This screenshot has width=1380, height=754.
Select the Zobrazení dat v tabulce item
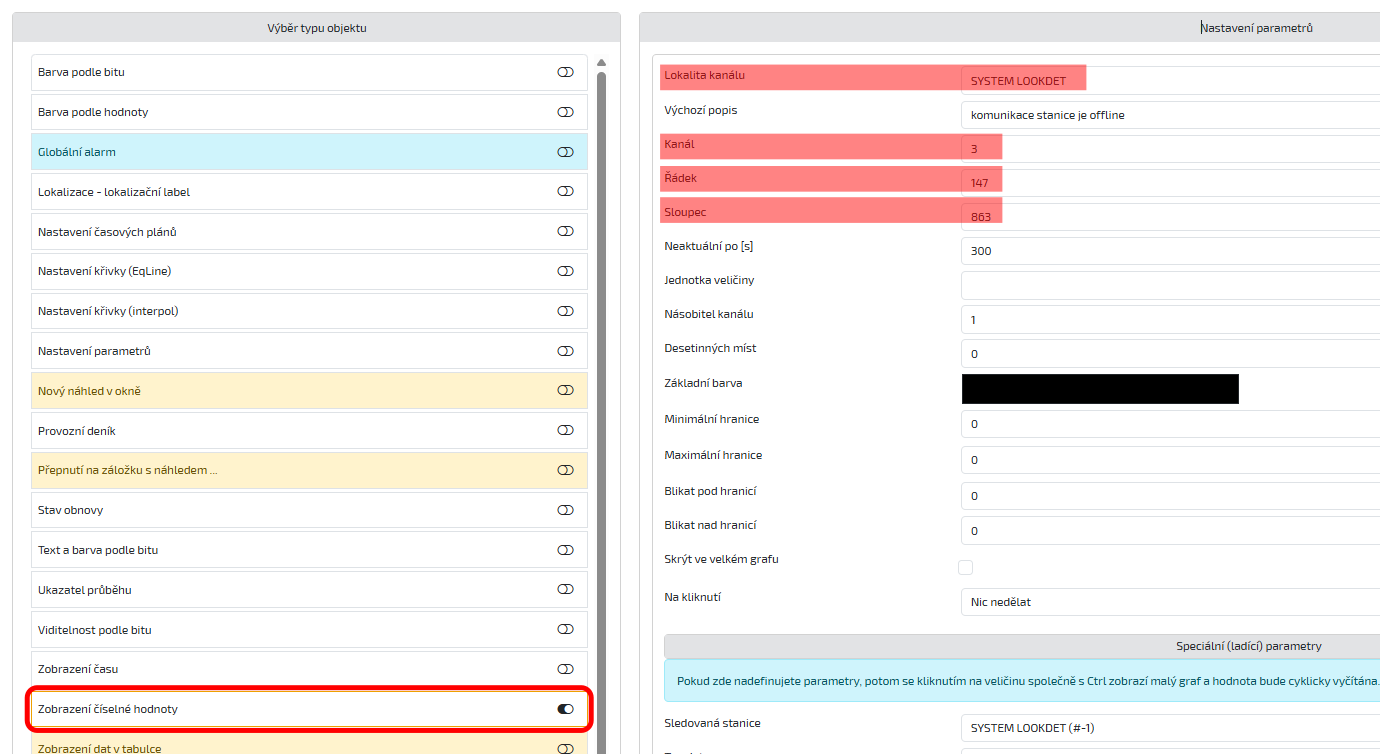click(x=300, y=747)
